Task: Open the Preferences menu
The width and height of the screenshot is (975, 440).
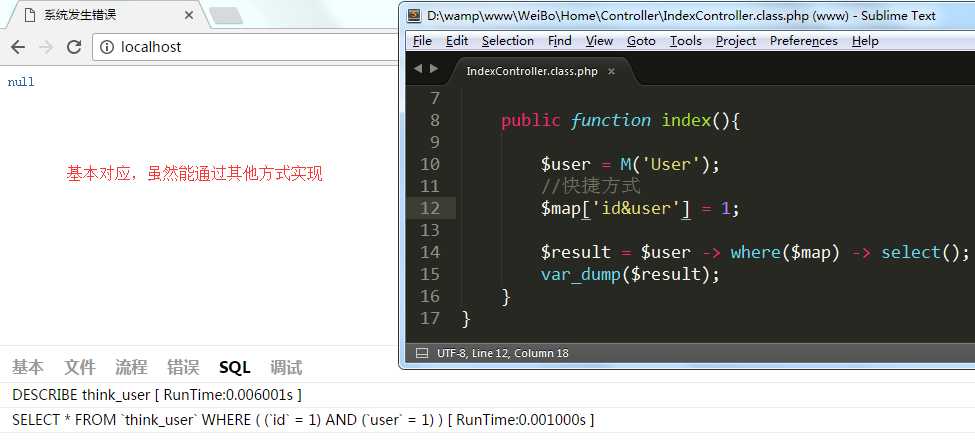Action: point(803,41)
